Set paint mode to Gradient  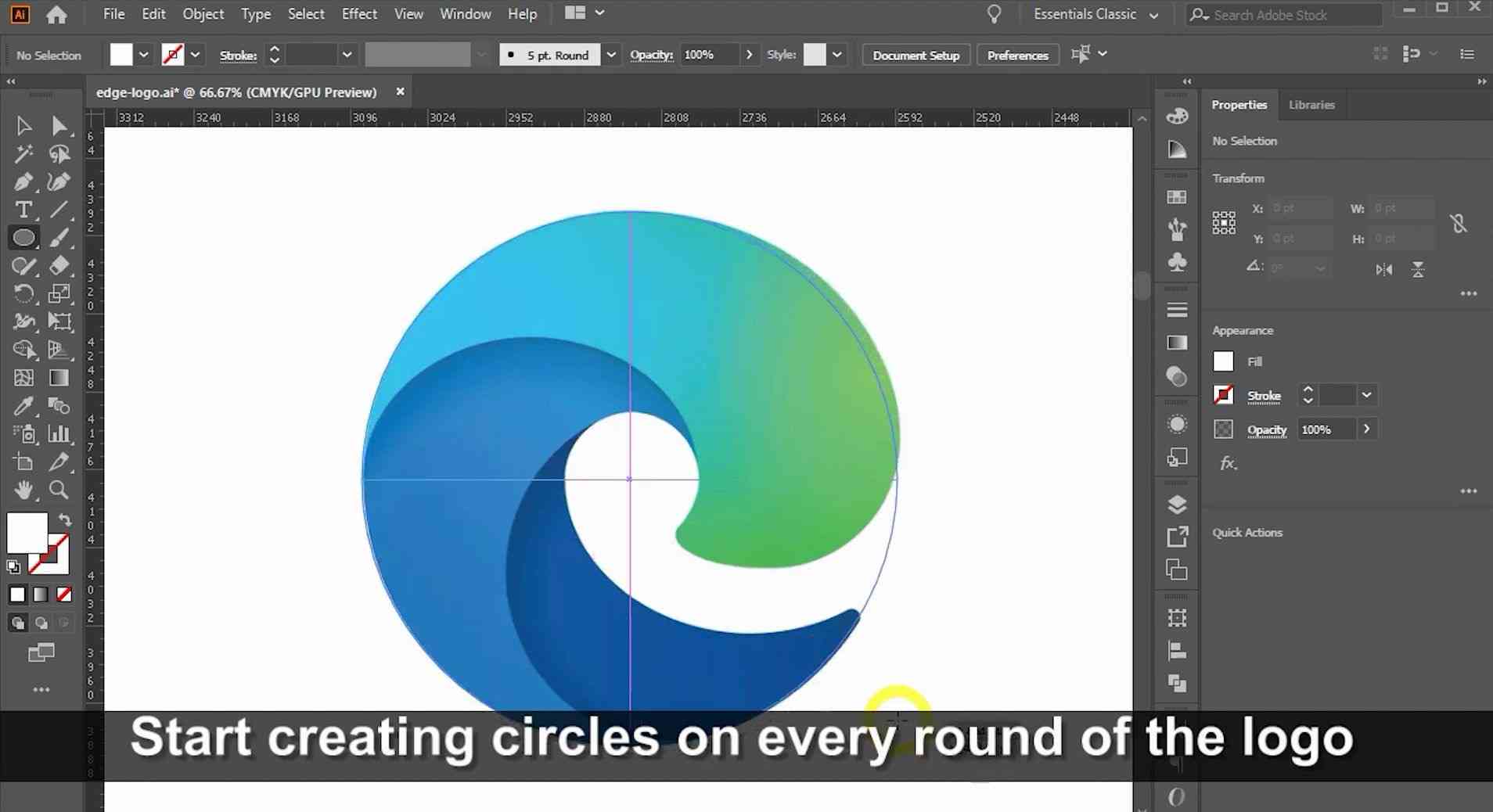41,595
